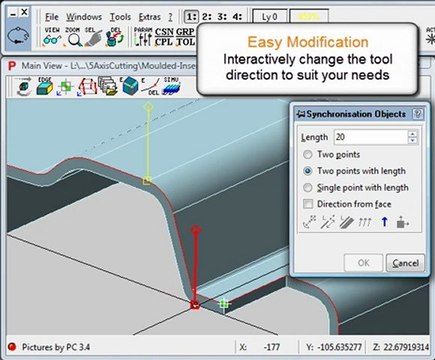Click the Z coordinate value 22.67919314
Viewport: 435px width, 360px height.
[406, 347]
